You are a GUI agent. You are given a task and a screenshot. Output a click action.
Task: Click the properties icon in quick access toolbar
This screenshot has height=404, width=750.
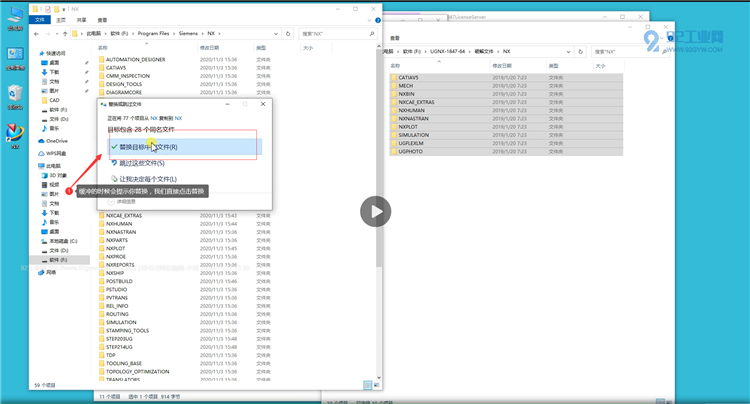coord(47,9)
